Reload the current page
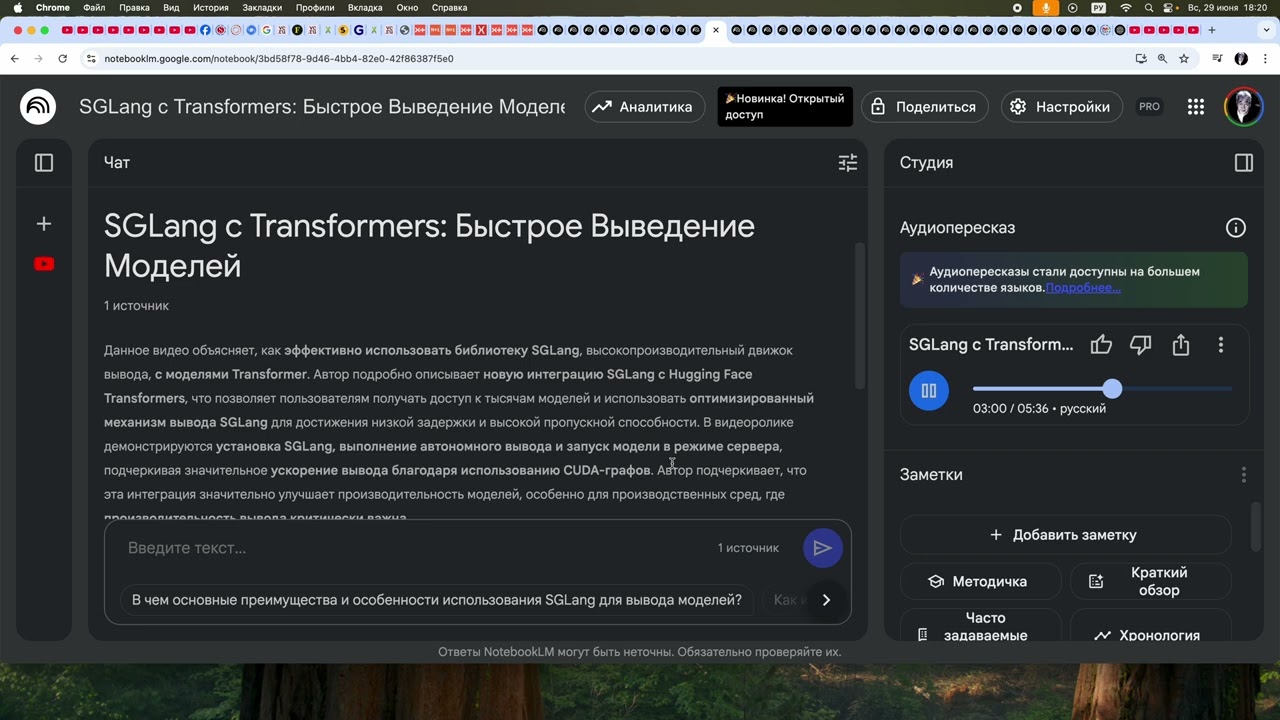 pos(62,59)
